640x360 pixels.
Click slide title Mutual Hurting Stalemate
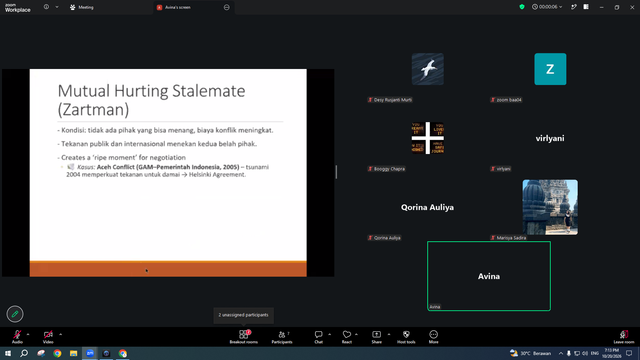tap(151, 100)
